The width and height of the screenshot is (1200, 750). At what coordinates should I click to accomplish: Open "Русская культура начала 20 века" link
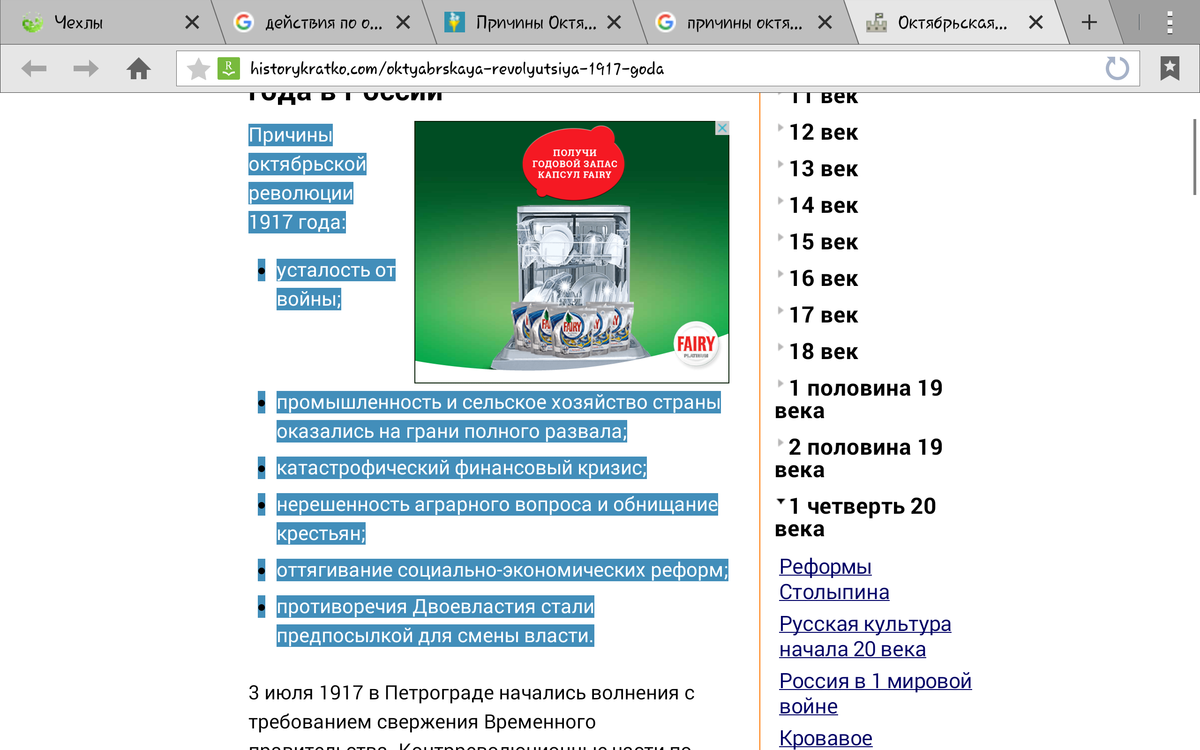click(x=865, y=637)
